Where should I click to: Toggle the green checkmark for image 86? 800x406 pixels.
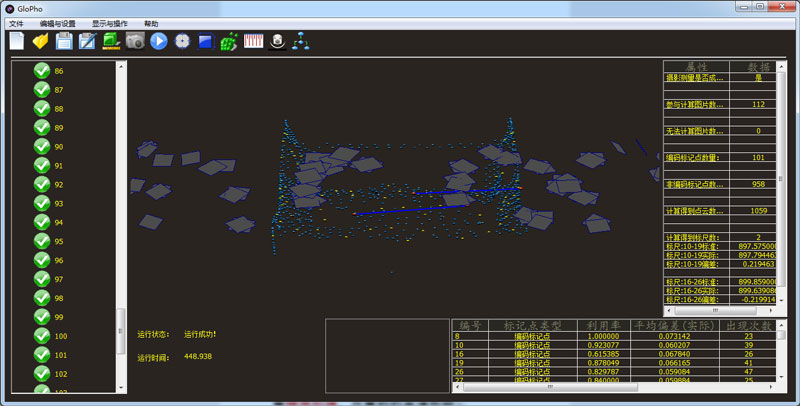(x=42, y=70)
